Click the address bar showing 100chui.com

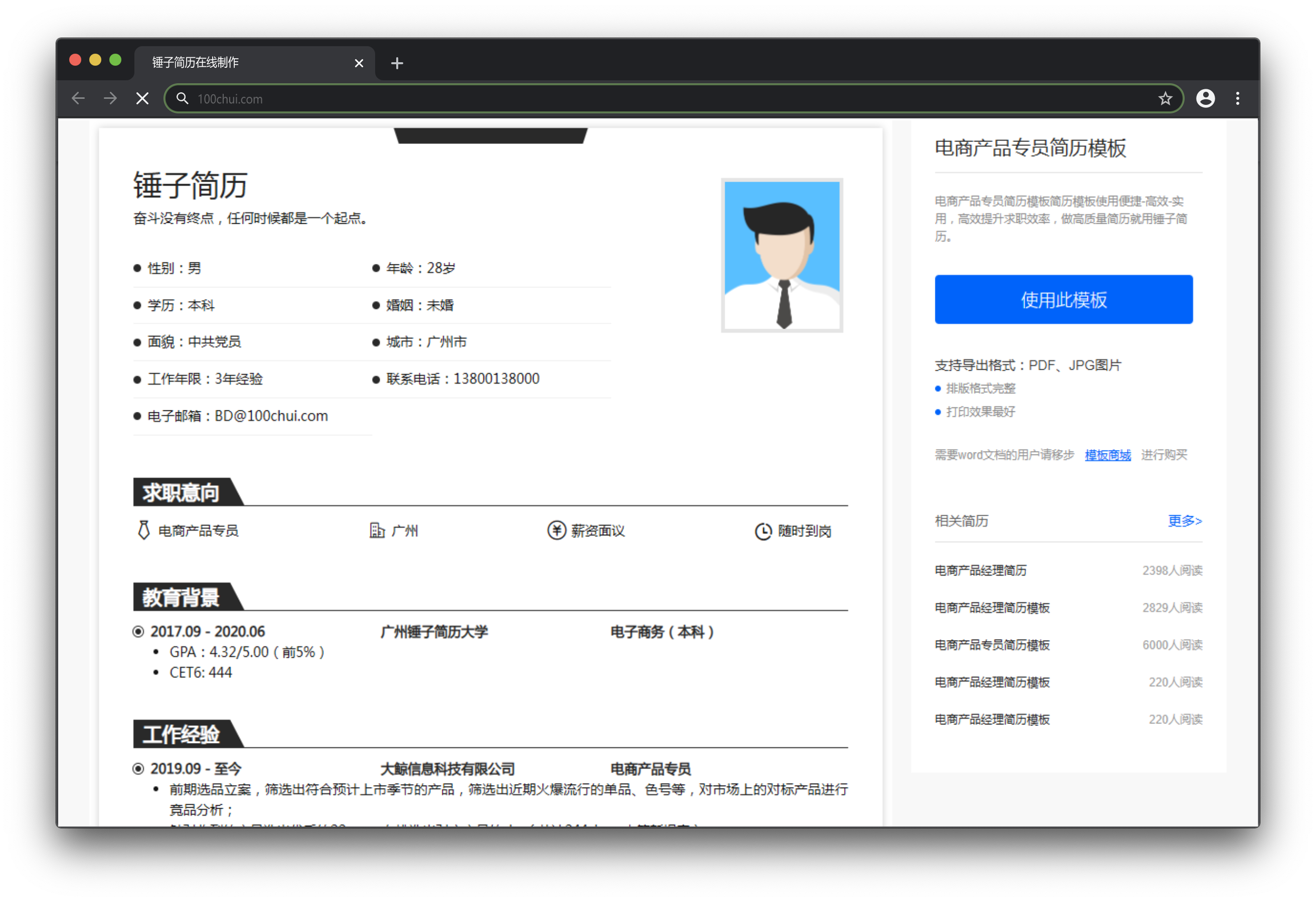coord(673,99)
